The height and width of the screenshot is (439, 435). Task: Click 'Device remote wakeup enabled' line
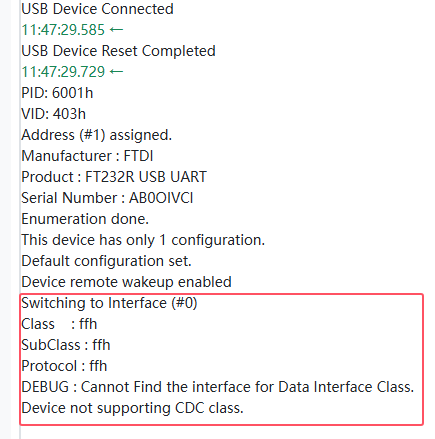(x=126, y=282)
